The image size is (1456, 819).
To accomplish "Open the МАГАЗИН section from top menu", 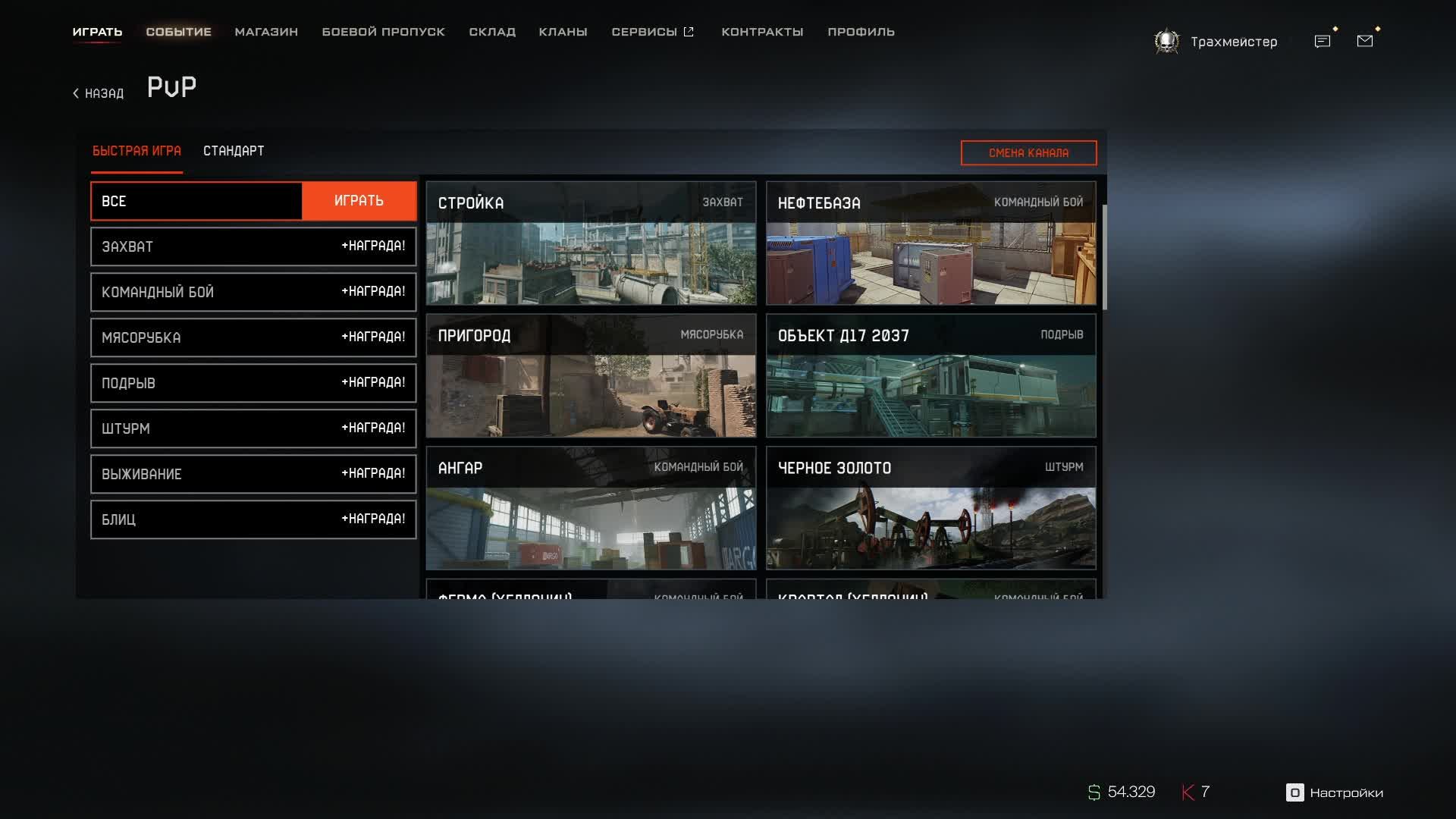I will [x=265, y=32].
